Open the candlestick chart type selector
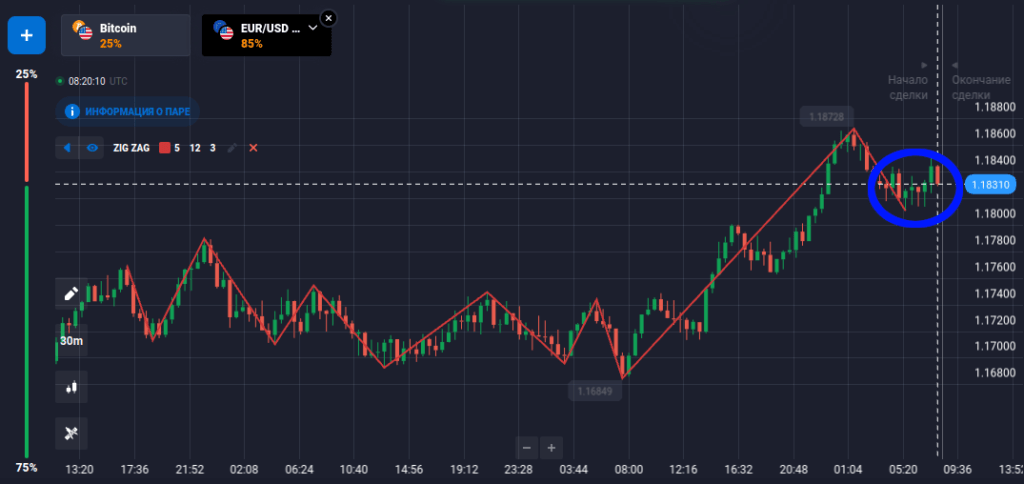The image size is (1024, 484). pyautogui.click(x=72, y=387)
